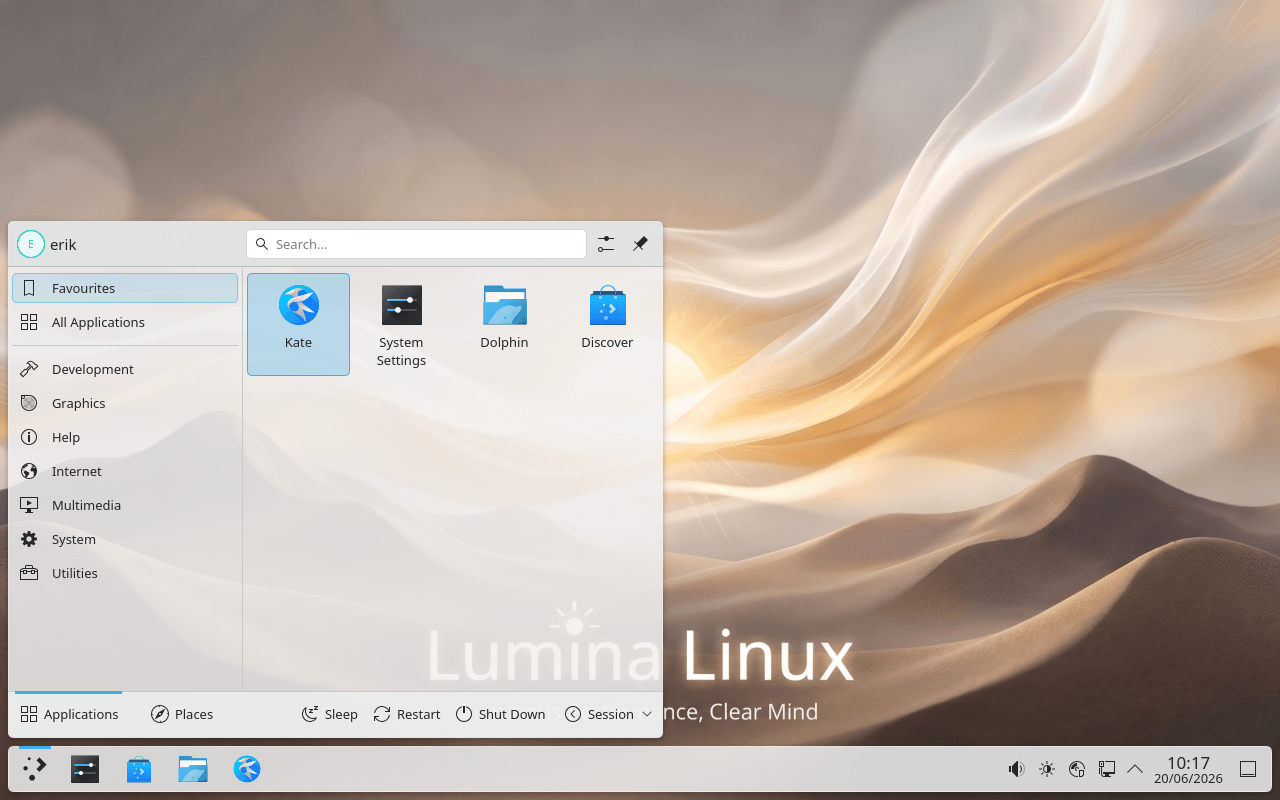The width and height of the screenshot is (1280, 800).
Task: Open launcher configuration sliders icon
Action: point(606,244)
